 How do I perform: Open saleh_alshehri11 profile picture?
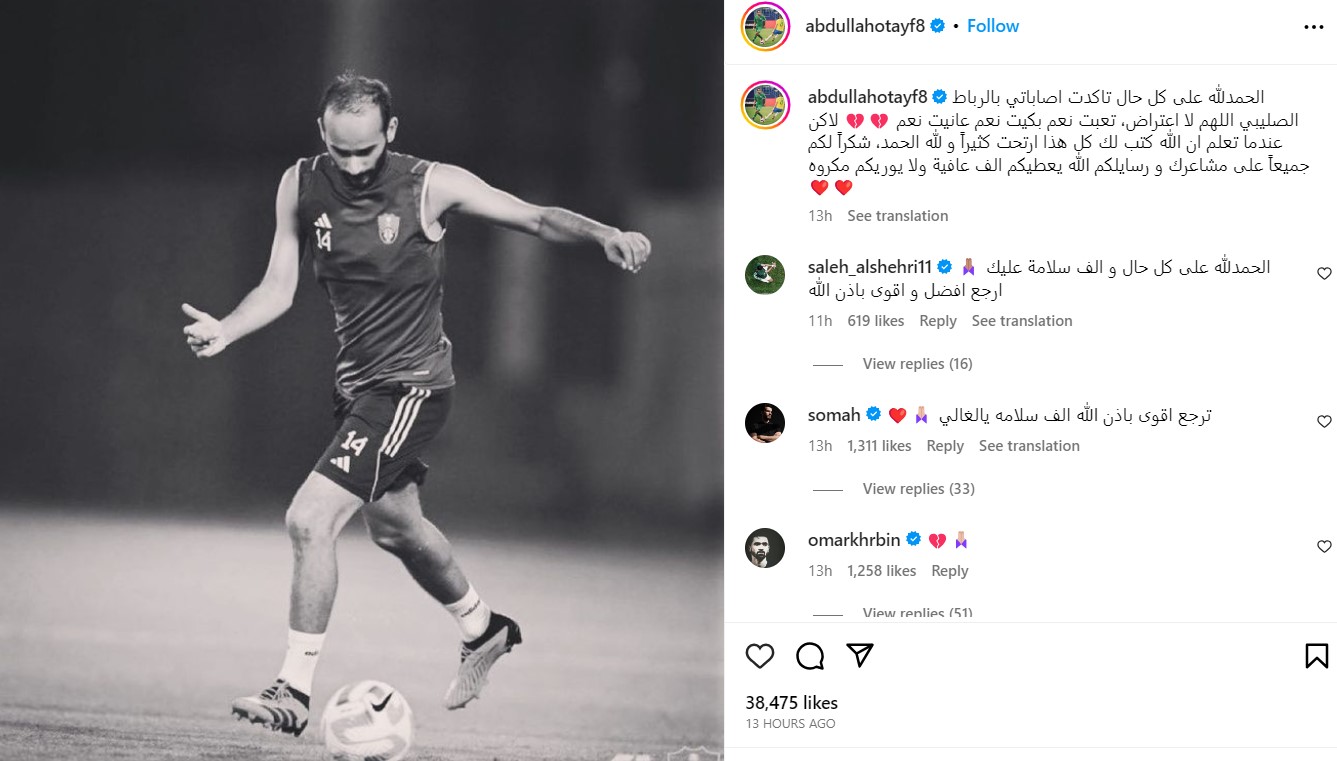765,274
